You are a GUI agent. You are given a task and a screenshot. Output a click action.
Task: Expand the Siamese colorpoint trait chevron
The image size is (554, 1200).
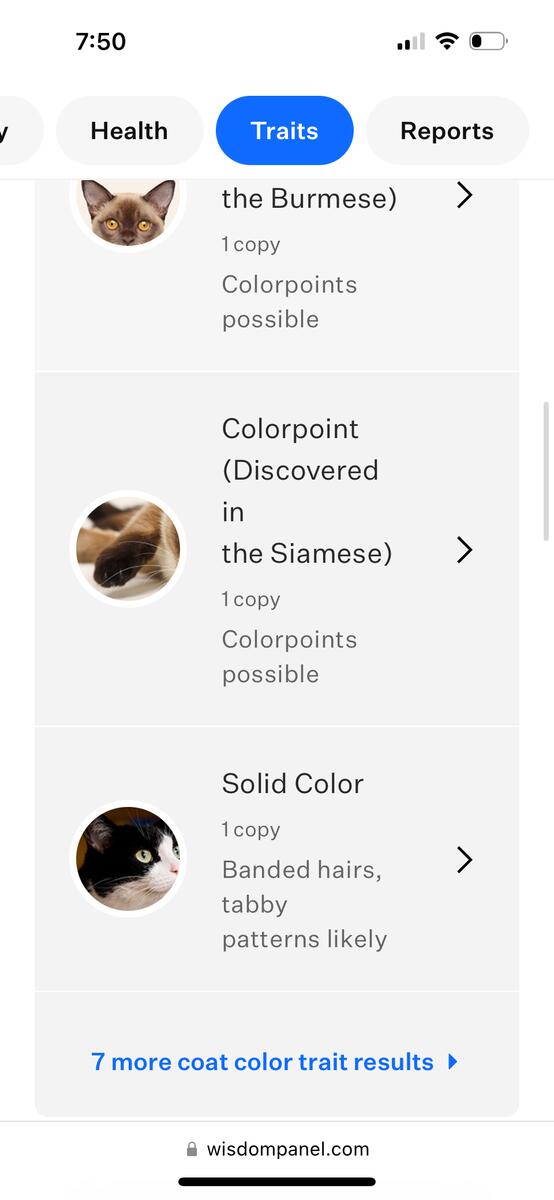(464, 550)
